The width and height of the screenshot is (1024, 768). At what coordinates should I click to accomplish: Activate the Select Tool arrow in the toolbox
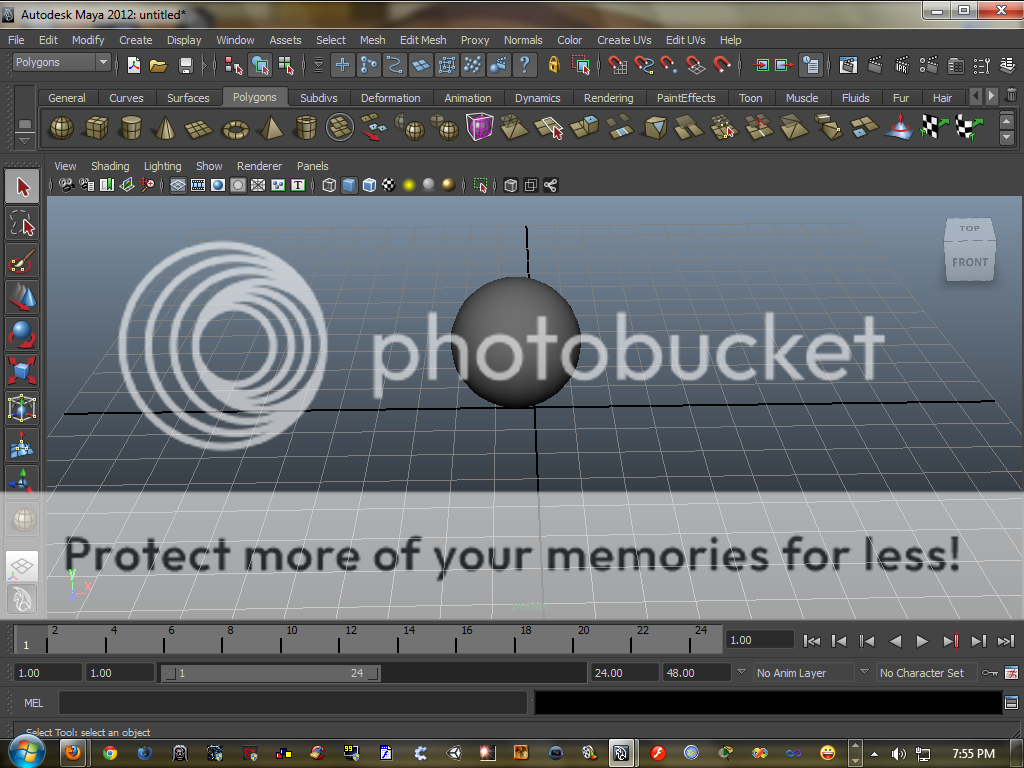click(x=21, y=186)
